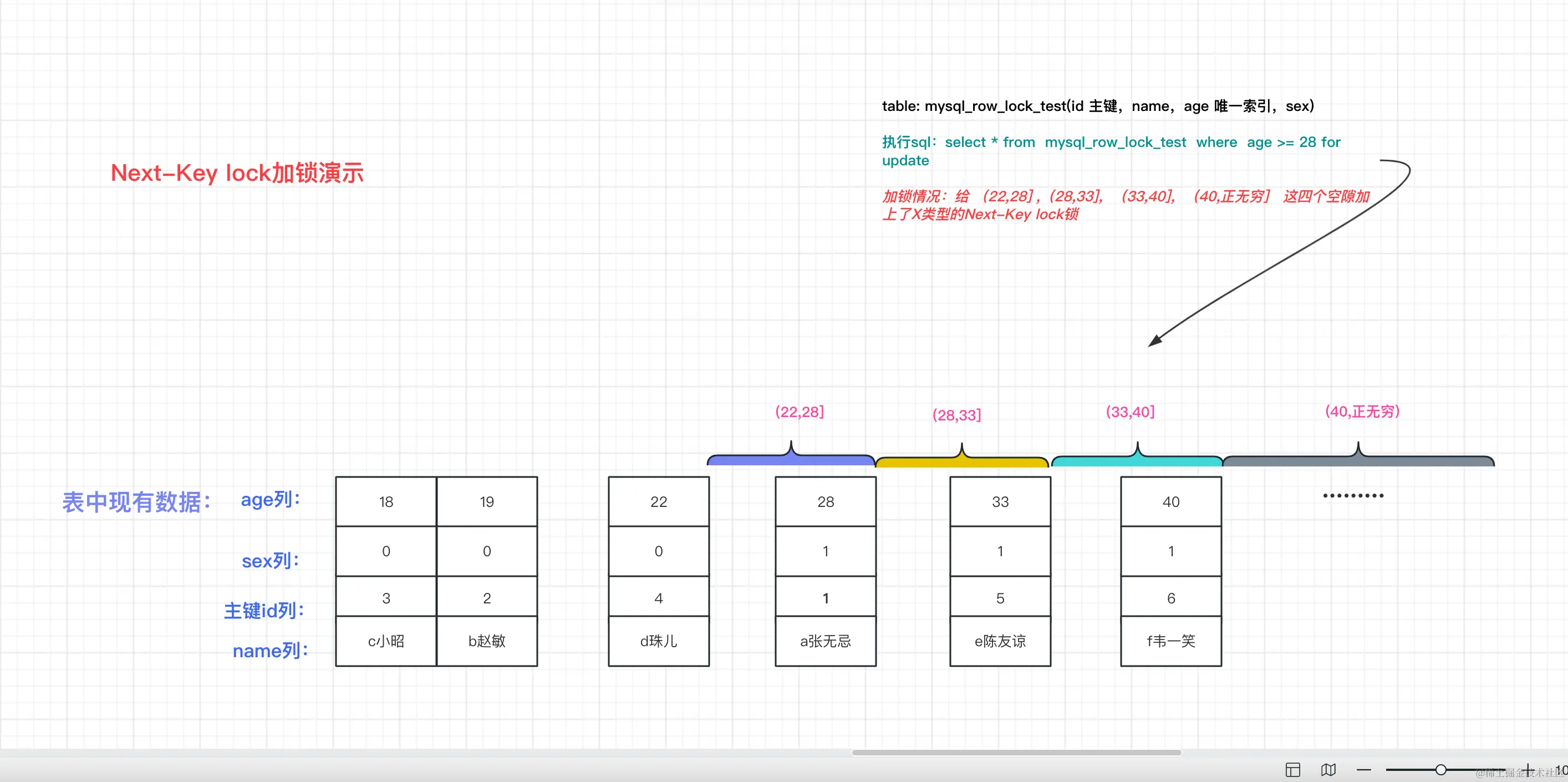Screen dimensions: 1568x782
Task: Click the horizontal scrollbar thumb
Action: tap(1016, 753)
